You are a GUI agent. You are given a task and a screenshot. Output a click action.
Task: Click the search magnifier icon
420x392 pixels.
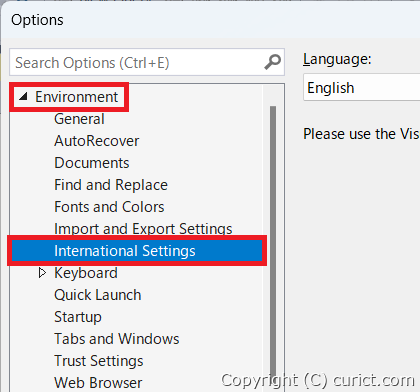pyautogui.click(x=272, y=62)
